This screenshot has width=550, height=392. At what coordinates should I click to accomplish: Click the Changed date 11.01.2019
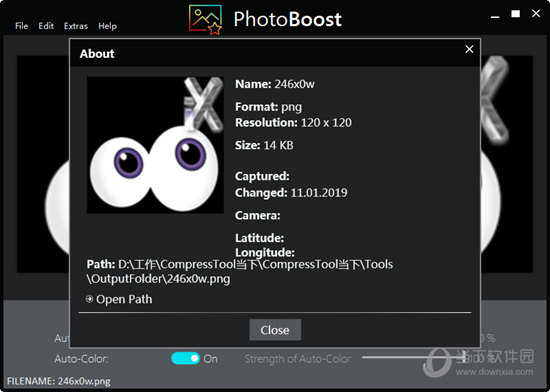pyautogui.click(x=319, y=192)
